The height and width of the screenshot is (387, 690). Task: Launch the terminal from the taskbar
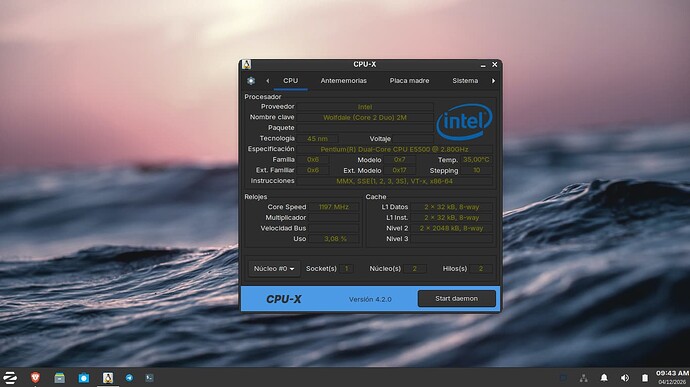coord(150,377)
